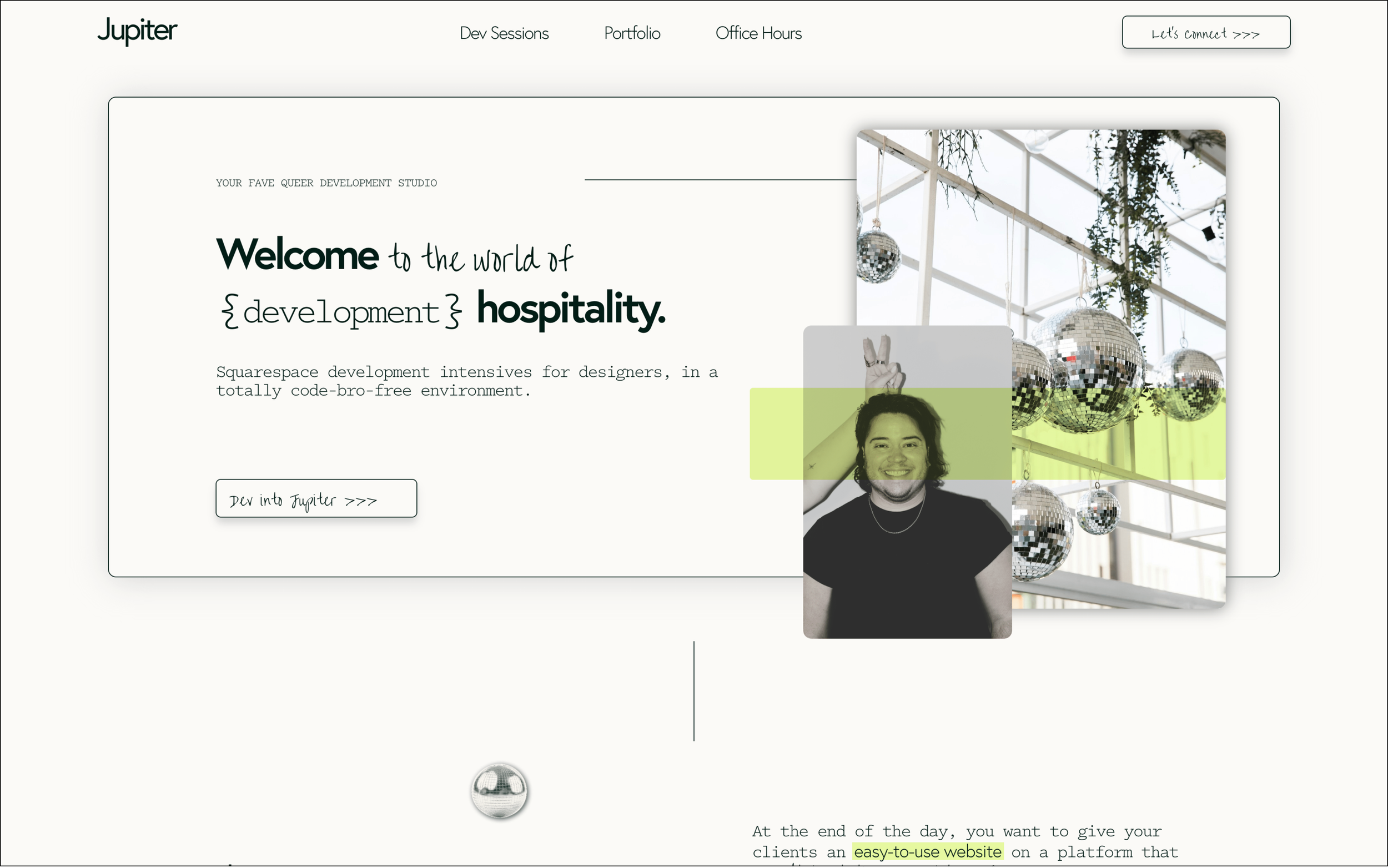
Task: Click the "Welcome to the world of" heading
Action: (394, 255)
